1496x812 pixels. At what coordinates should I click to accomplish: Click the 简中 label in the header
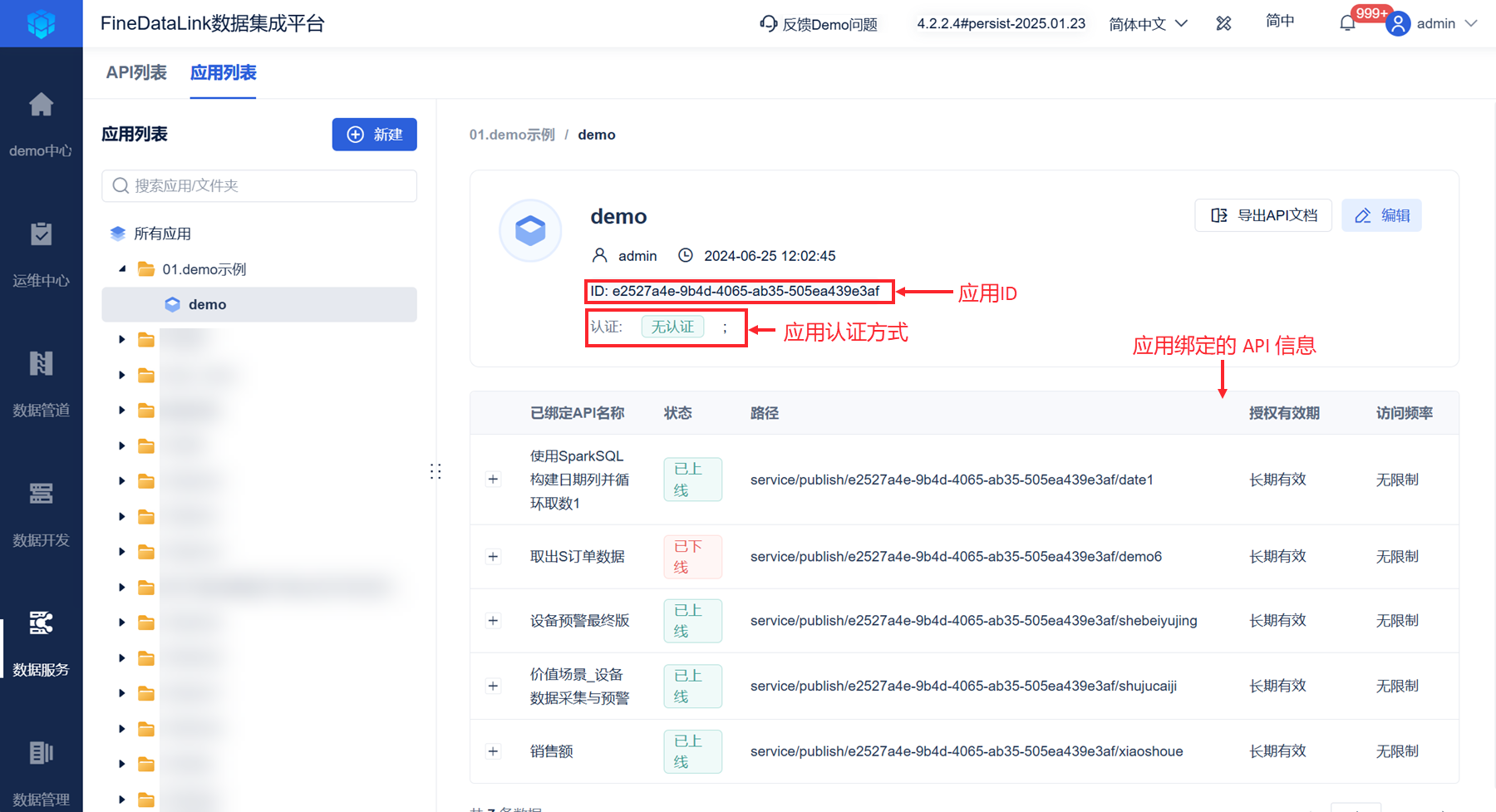[1280, 21]
